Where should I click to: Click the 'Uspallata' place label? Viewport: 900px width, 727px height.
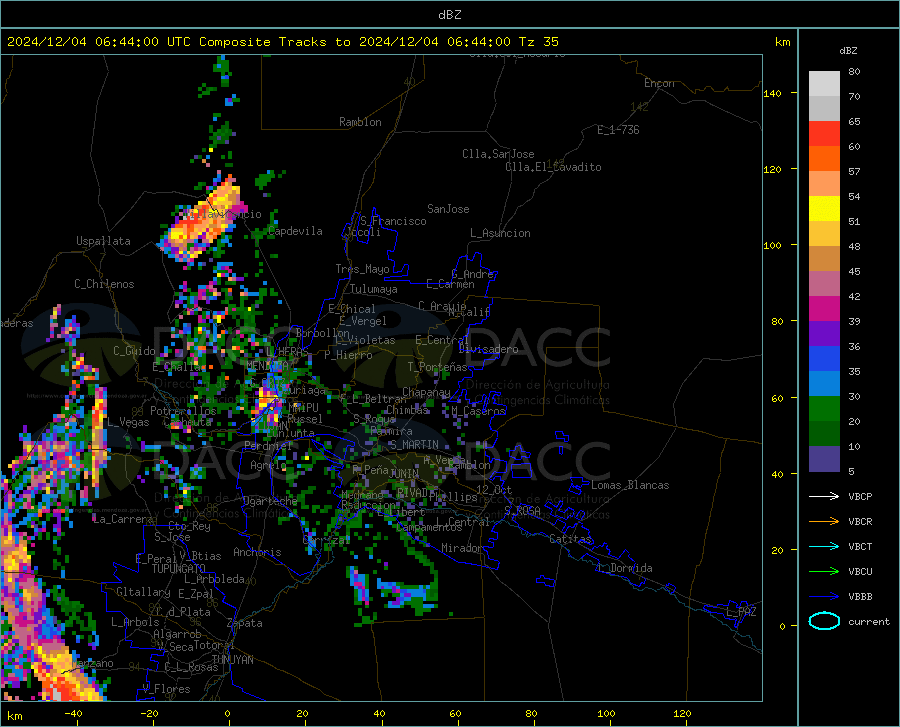pyautogui.click(x=103, y=242)
